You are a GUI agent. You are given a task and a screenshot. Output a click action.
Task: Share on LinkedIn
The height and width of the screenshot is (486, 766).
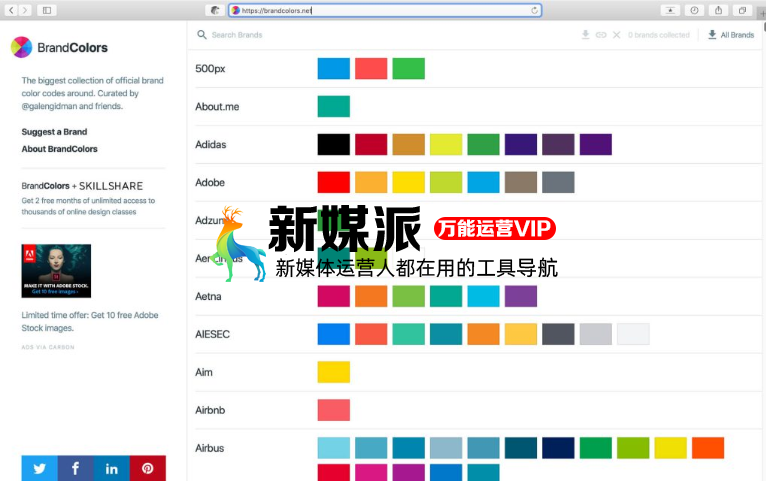112,468
